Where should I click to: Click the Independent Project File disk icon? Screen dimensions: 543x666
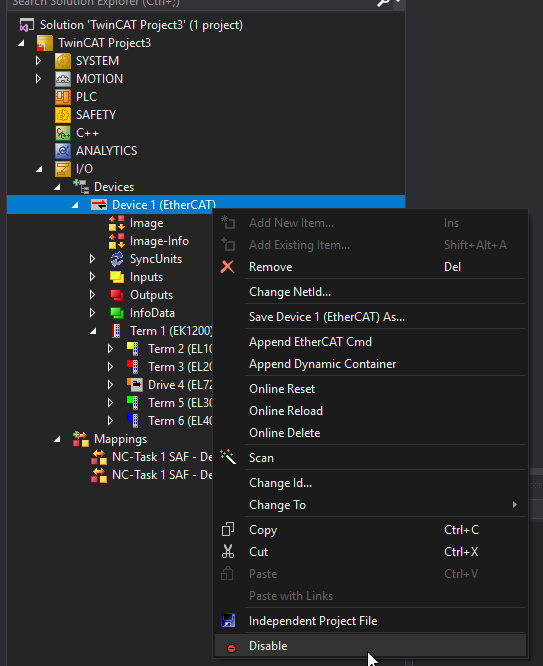coord(228,621)
